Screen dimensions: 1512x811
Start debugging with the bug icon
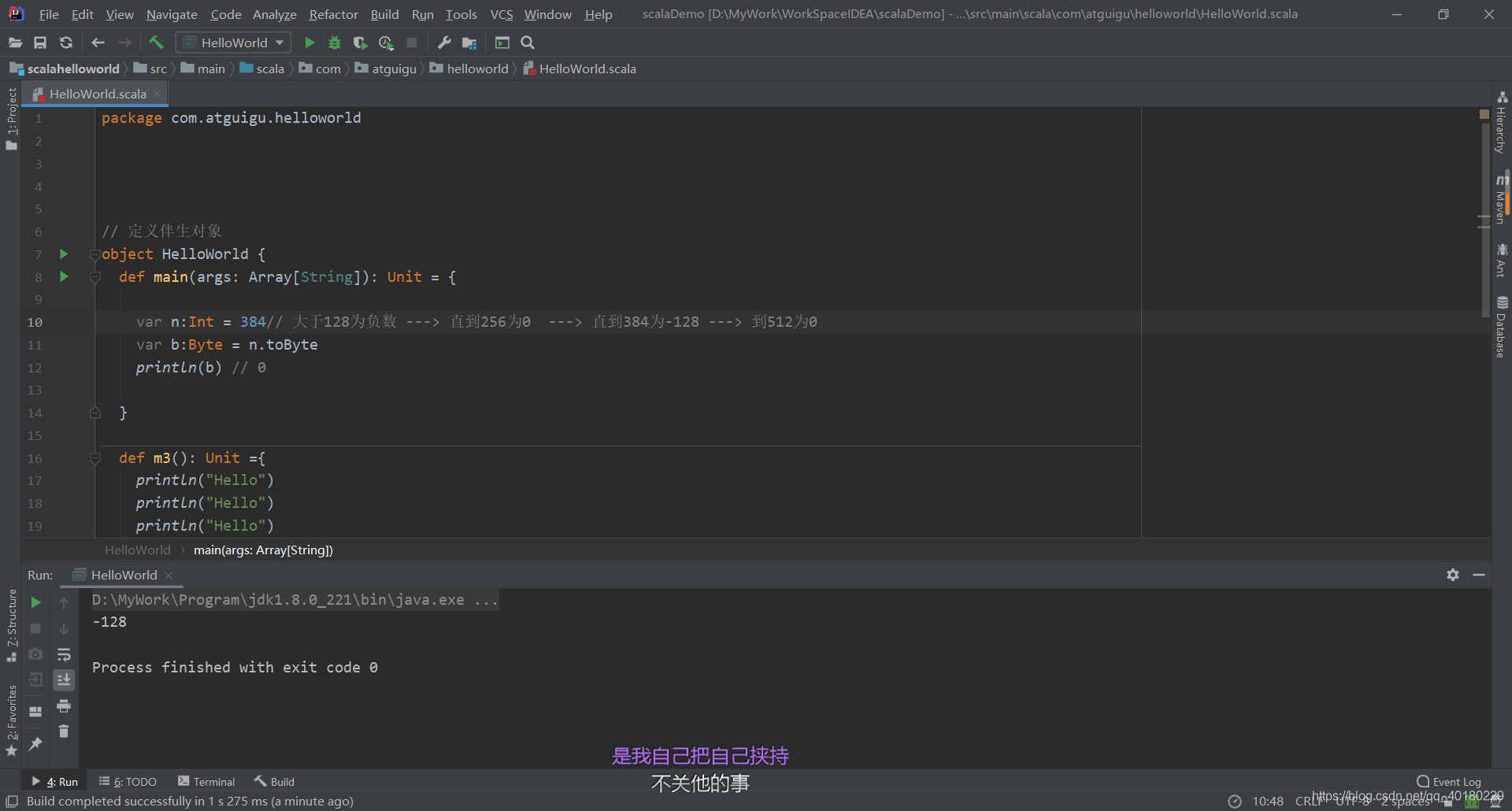335,43
